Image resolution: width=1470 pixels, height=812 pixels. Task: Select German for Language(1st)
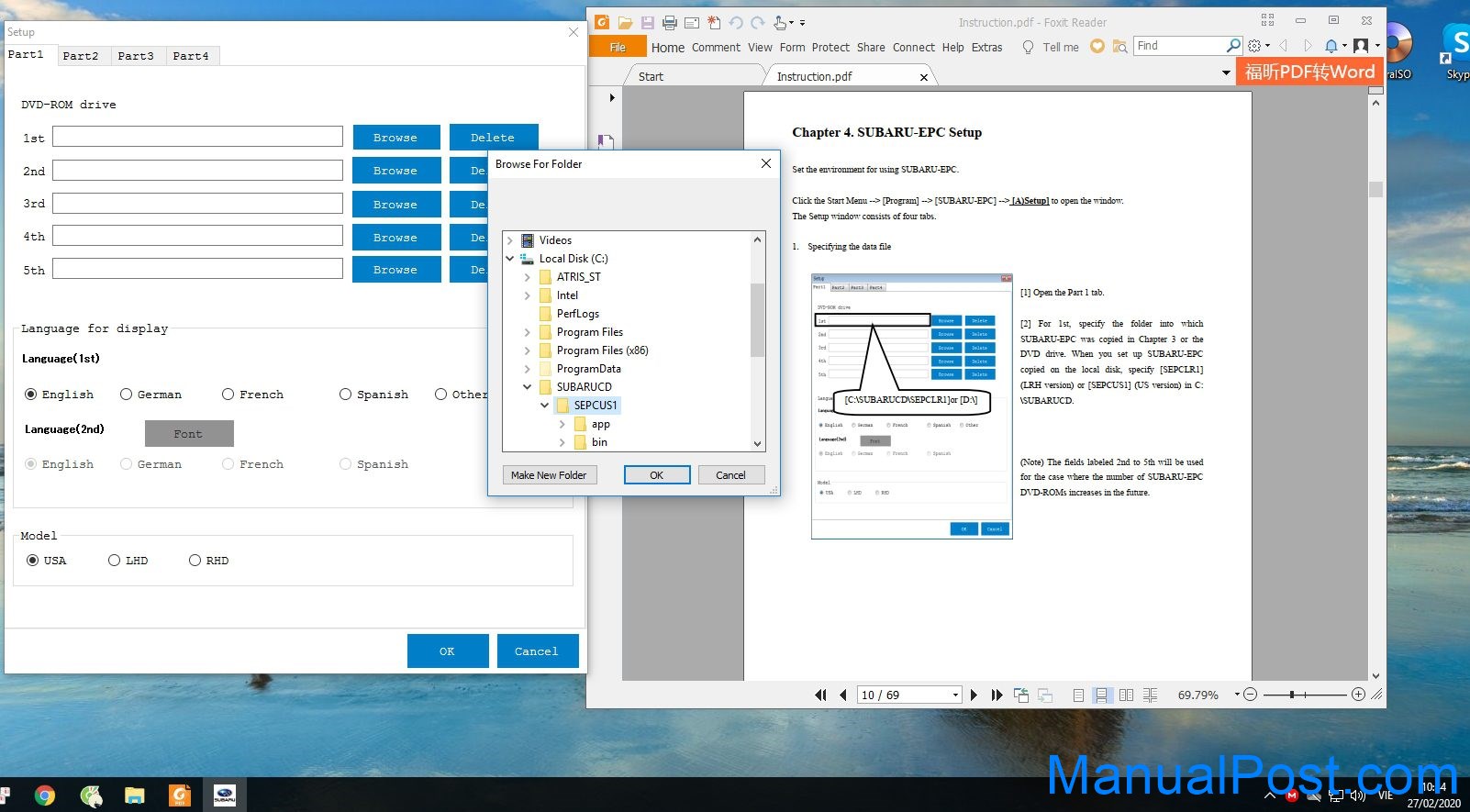click(127, 395)
